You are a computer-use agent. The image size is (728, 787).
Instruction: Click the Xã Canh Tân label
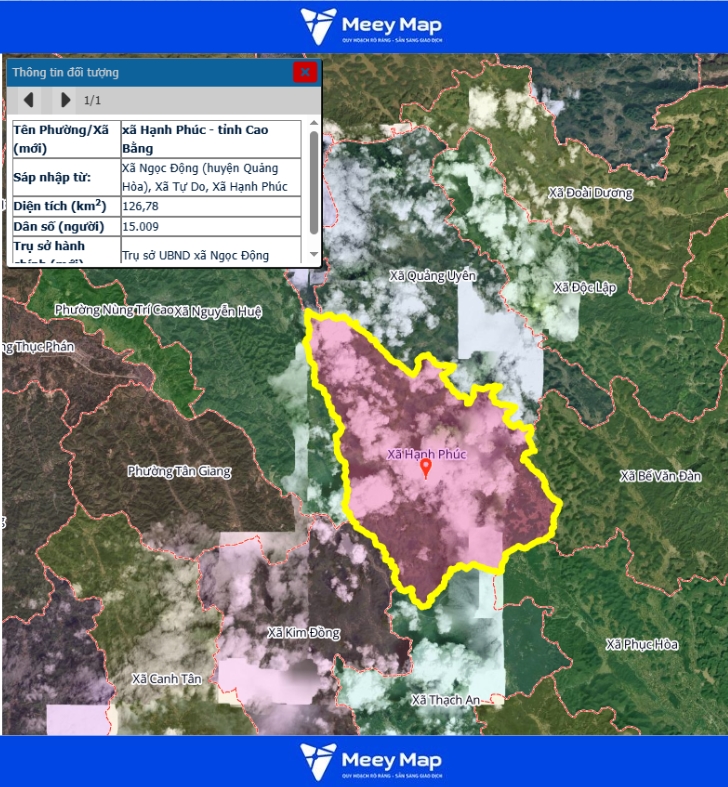(167, 679)
